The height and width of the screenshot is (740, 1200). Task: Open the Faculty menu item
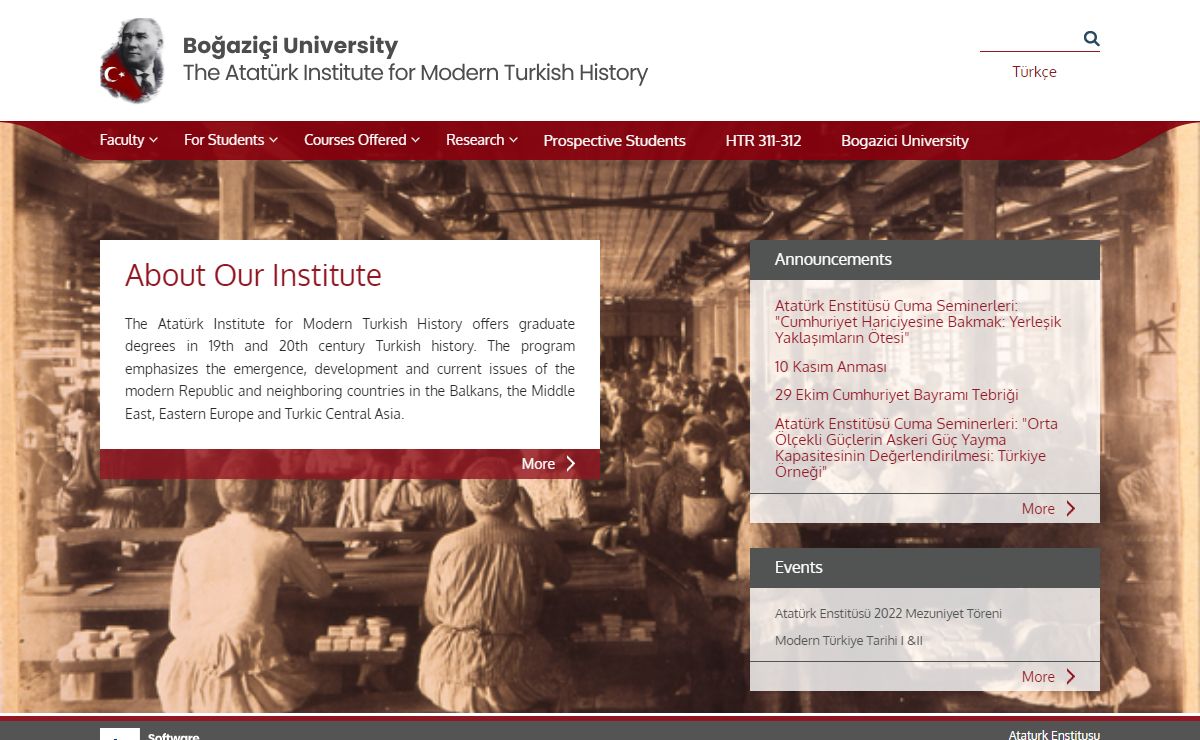click(122, 140)
